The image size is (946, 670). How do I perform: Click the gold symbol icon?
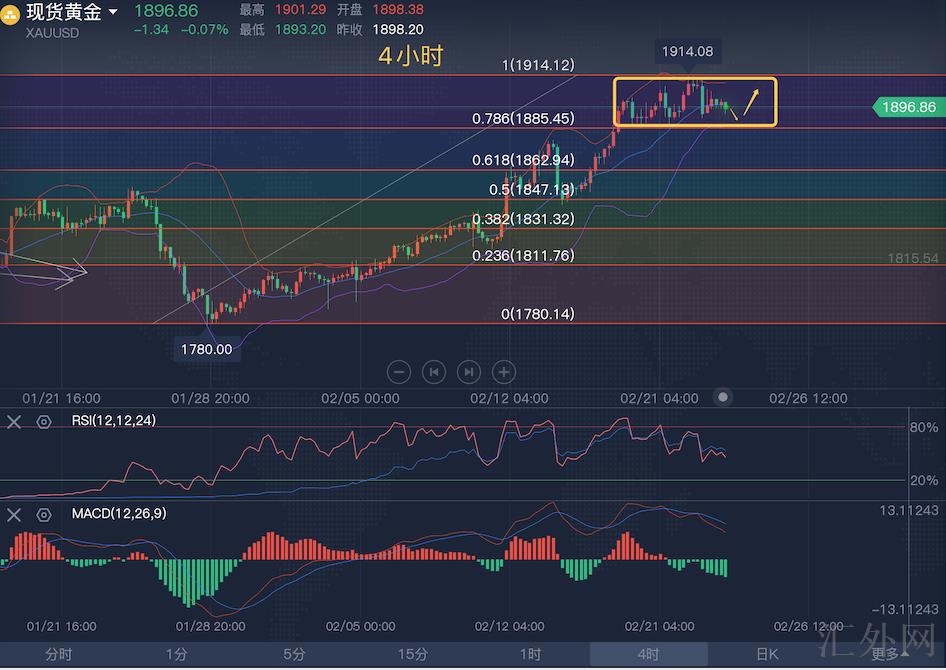coord(11,13)
